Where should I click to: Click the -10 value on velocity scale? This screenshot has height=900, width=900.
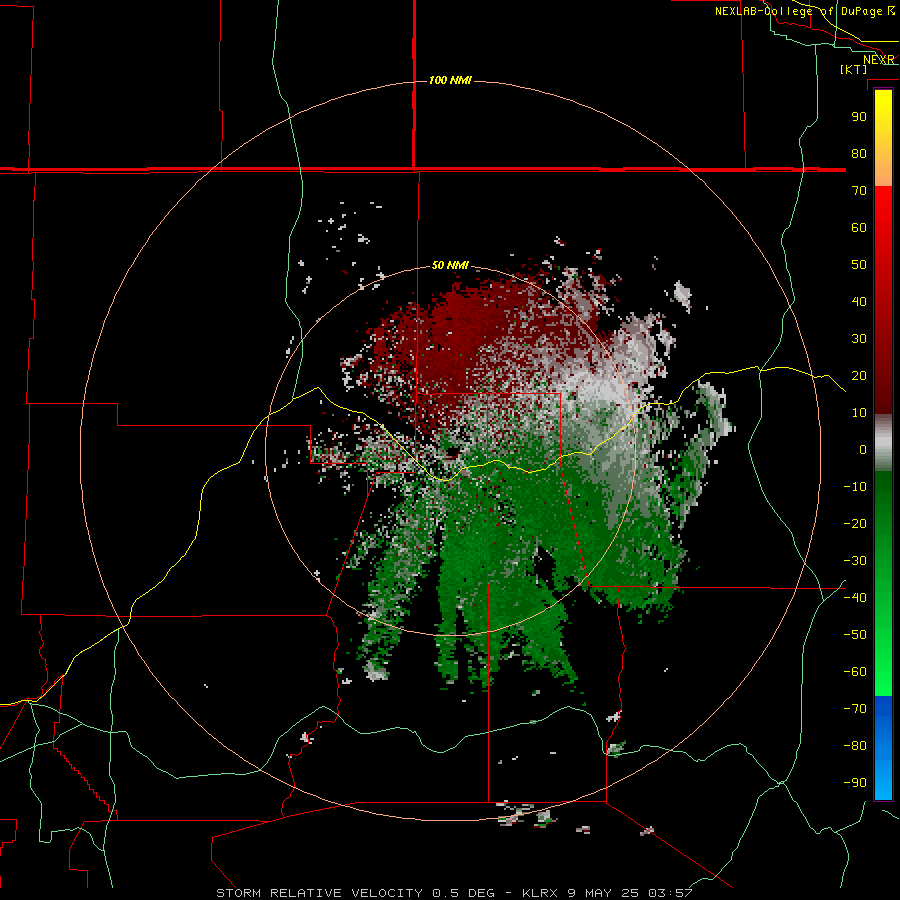[x=855, y=487]
